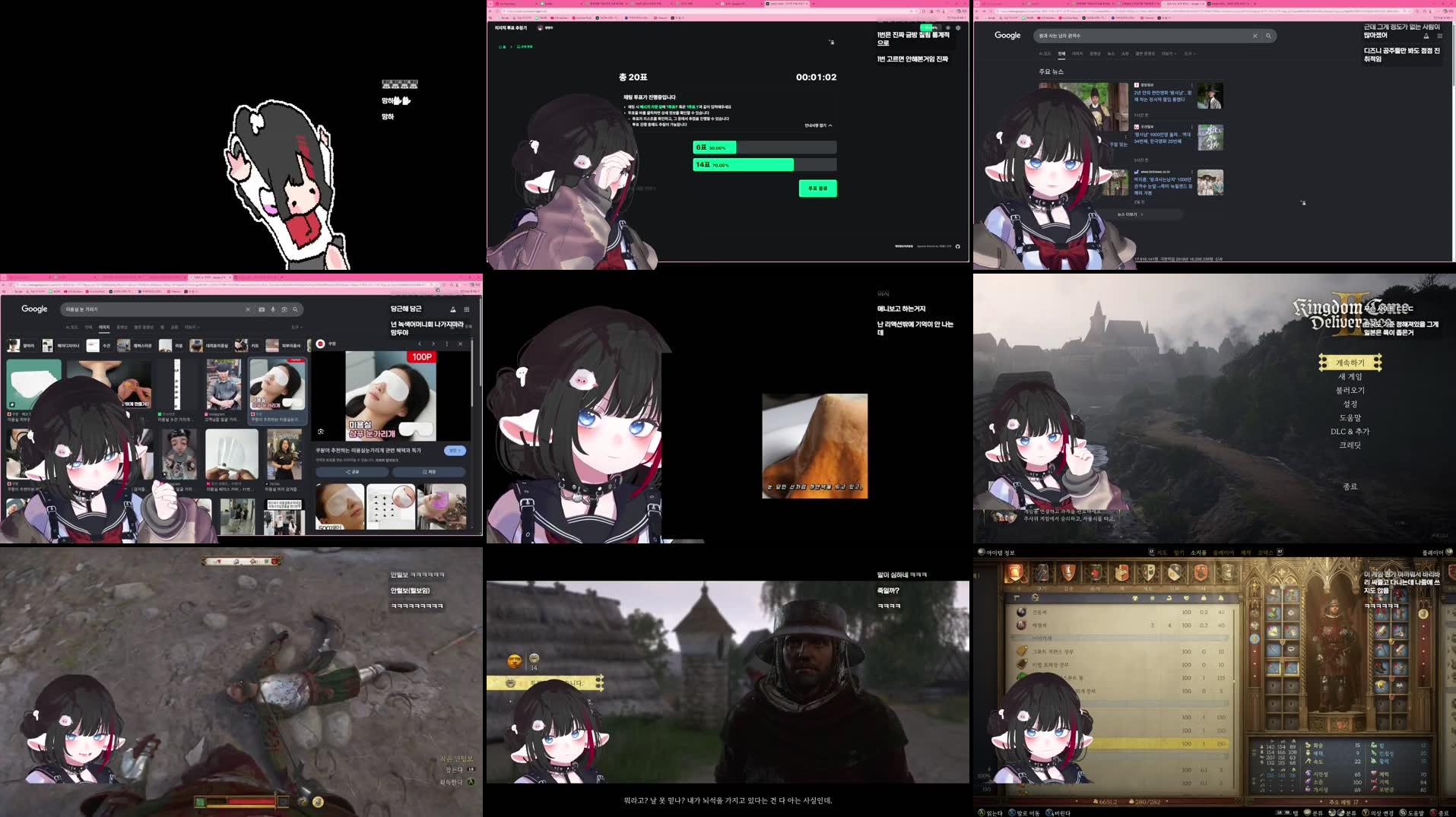
Task: Toggle the crying emoji reaction in the dialogue overlay
Action: [x=515, y=660]
